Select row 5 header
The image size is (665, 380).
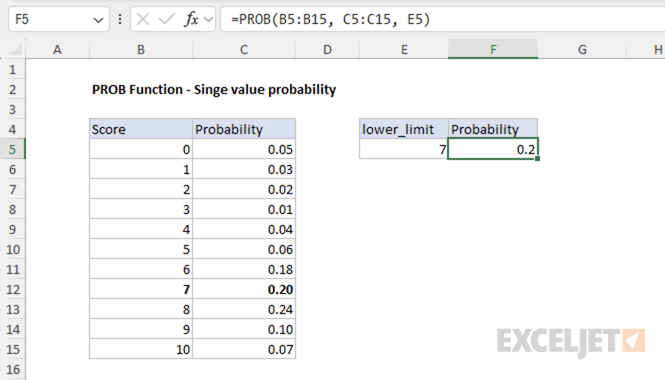[x=13, y=149]
